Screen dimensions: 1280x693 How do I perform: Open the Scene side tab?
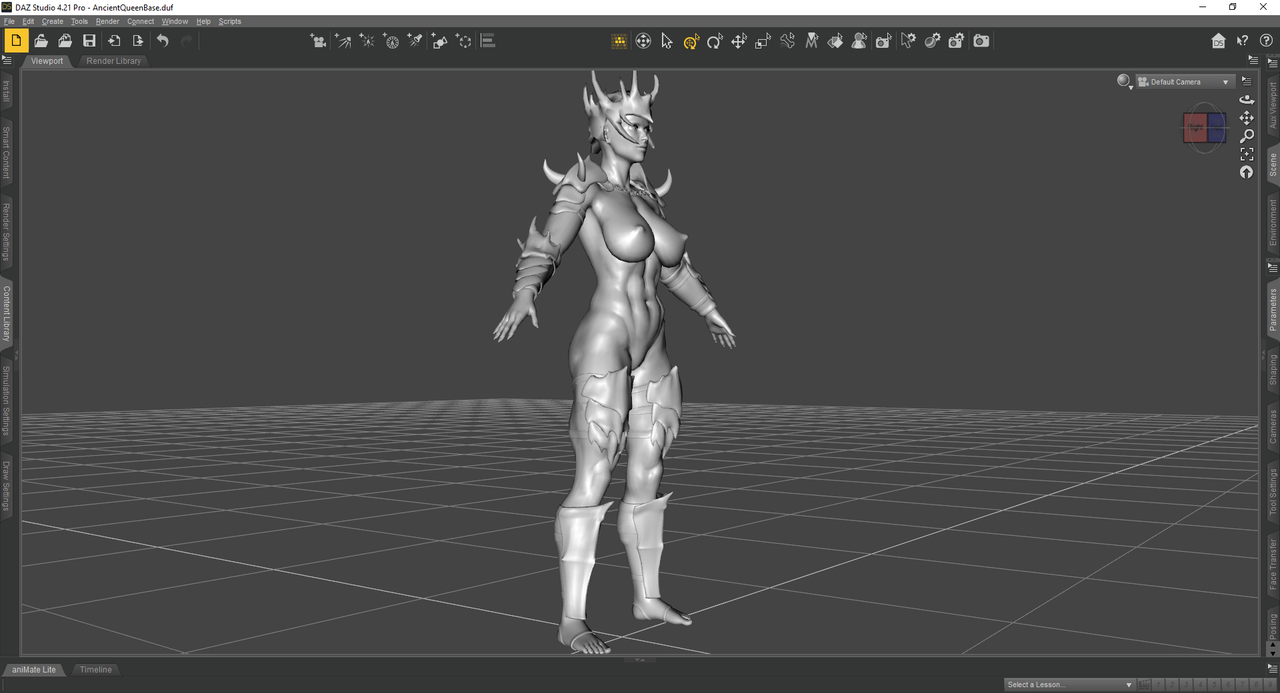(x=1273, y=165)
